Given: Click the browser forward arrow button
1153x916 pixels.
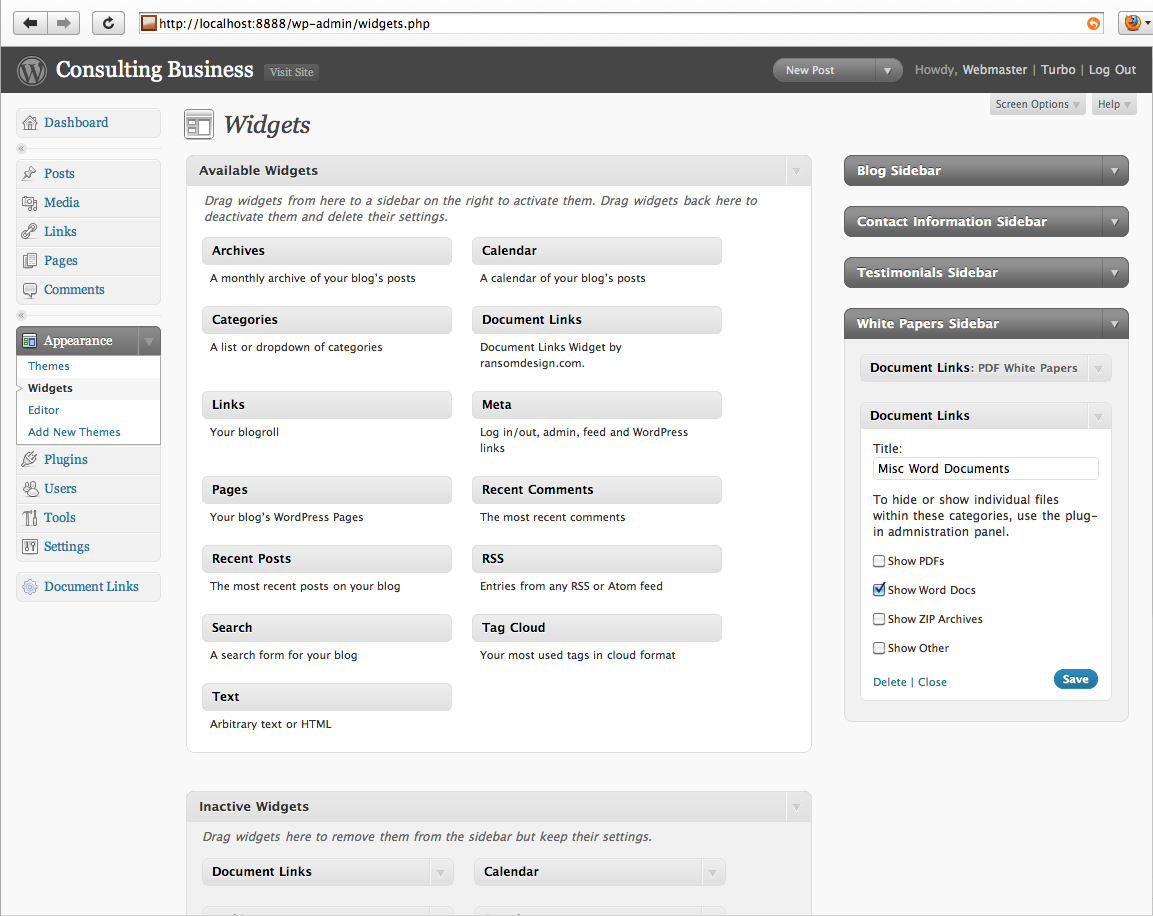Looking at the screenshot, I should [63, 23].
